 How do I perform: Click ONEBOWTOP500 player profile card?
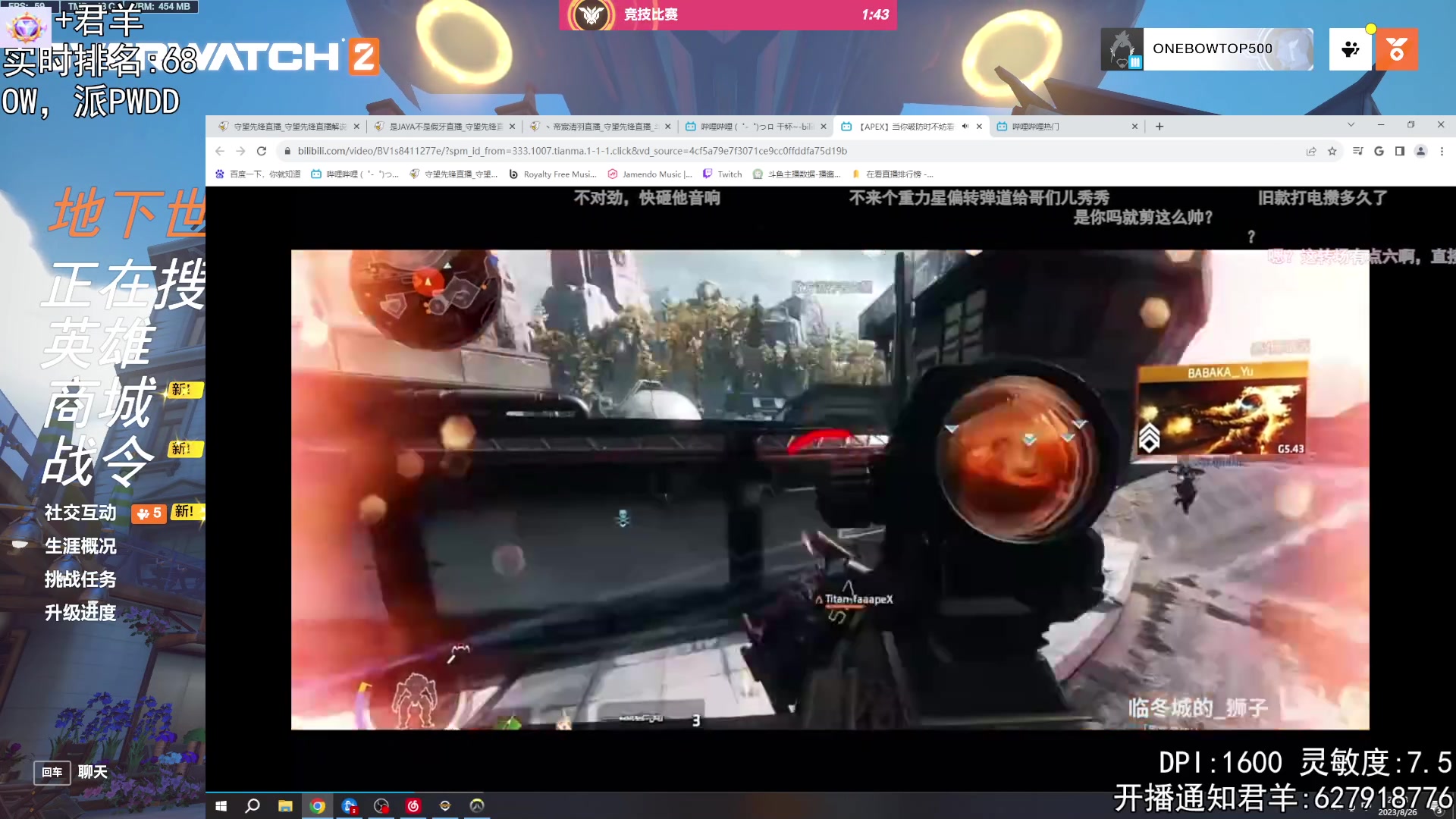coord(1207,49)
